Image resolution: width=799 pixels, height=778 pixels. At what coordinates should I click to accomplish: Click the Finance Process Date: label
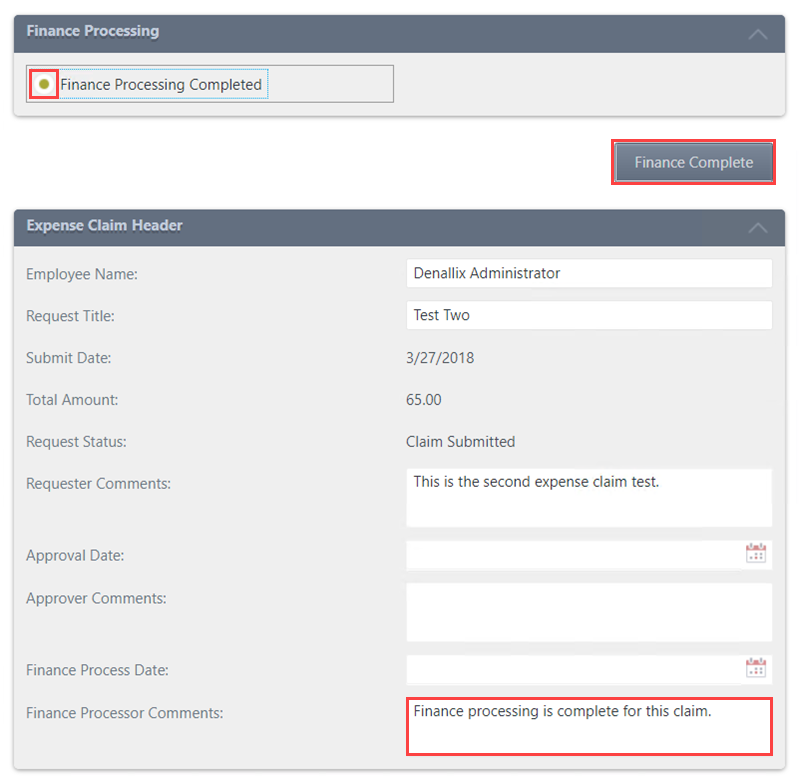tap(97, 669)
